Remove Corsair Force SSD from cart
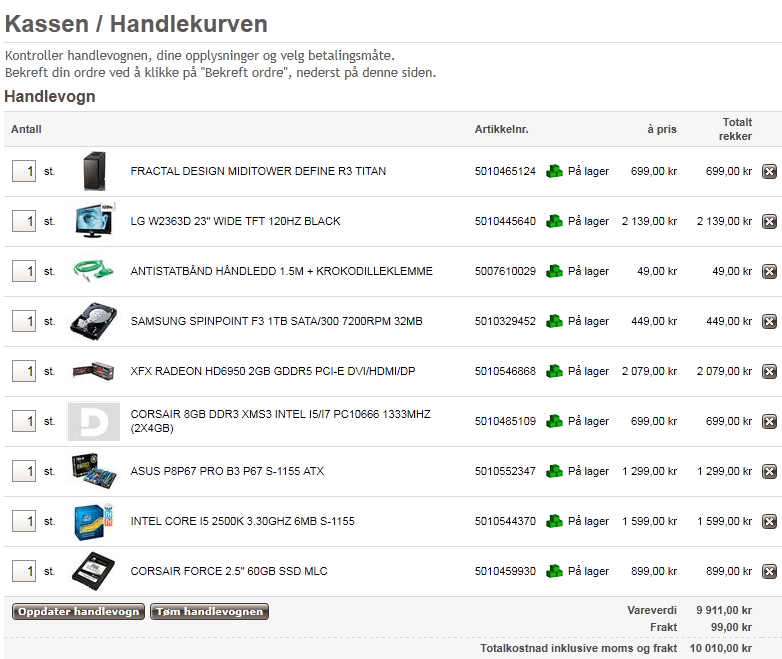This screenshot has width=782, height=659. tap(769, 571)
